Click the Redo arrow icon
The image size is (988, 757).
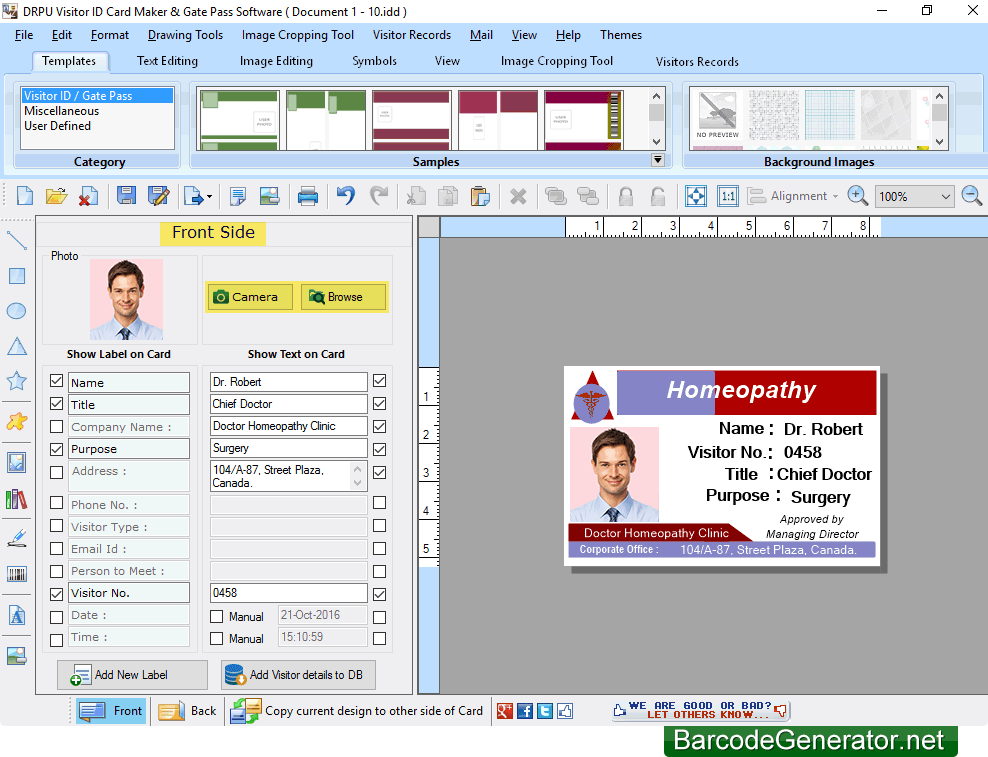379,196
